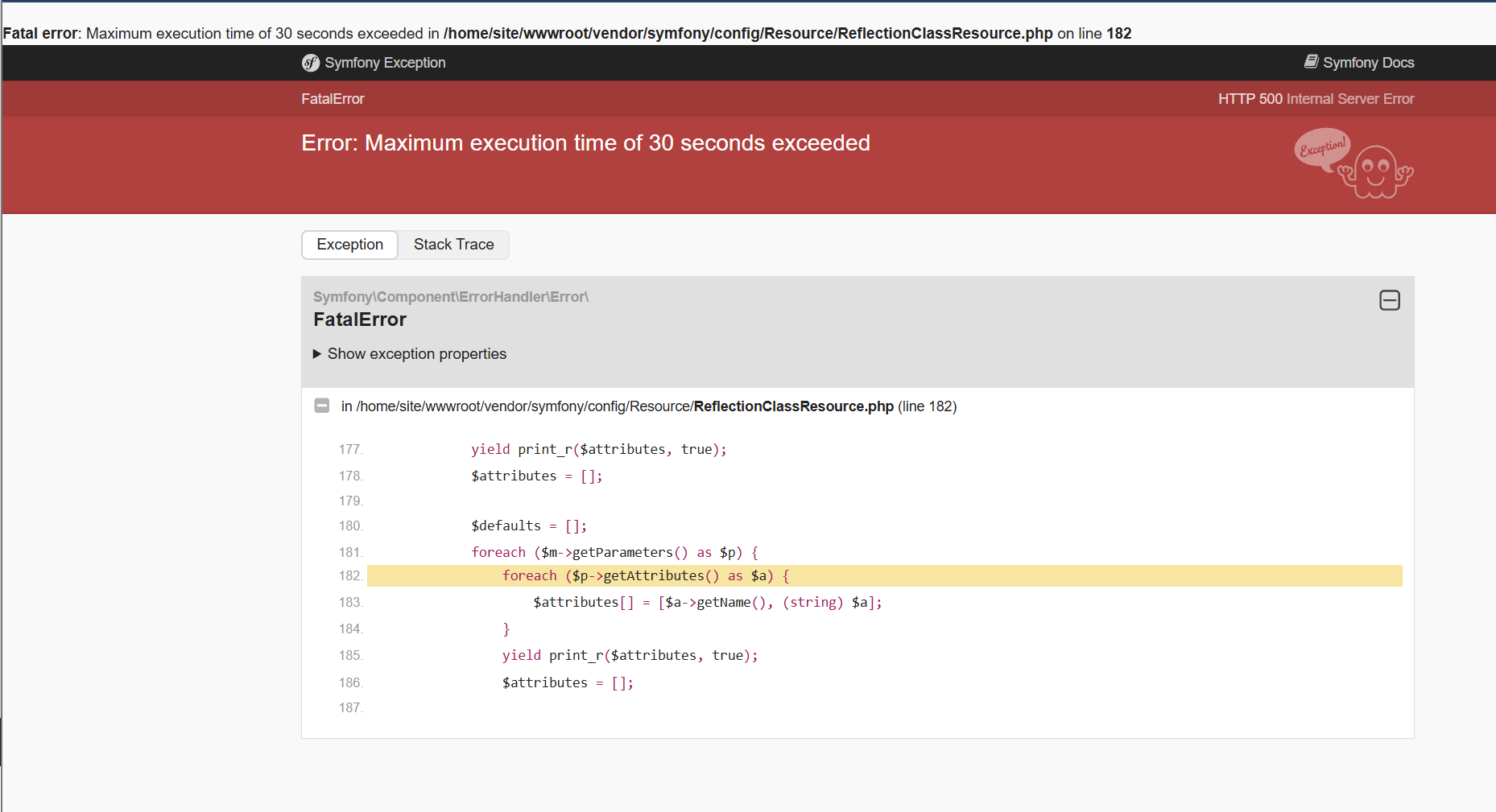The image size is (1496, 812).
Task: Collapse the FatalError block with the minus icon
Action: pyautogui.click(x=1389, y=300)
